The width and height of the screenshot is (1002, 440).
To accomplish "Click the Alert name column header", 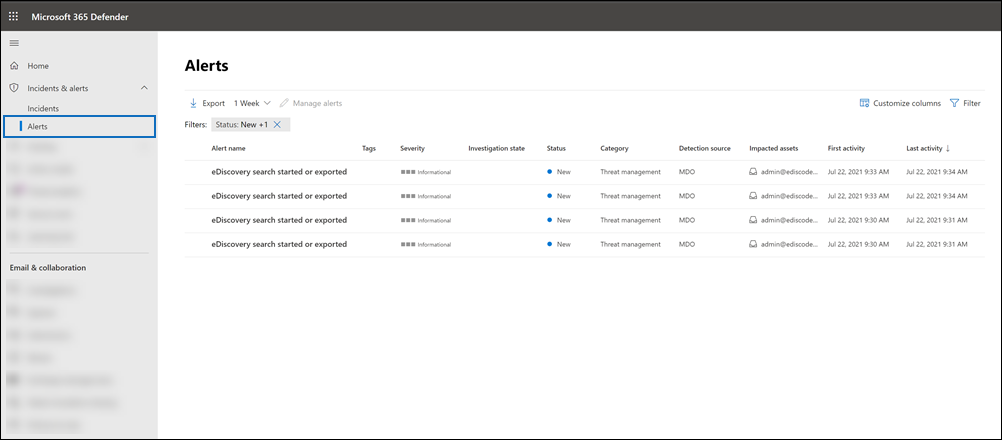I will pyautogui.click(x=228, y=148).
